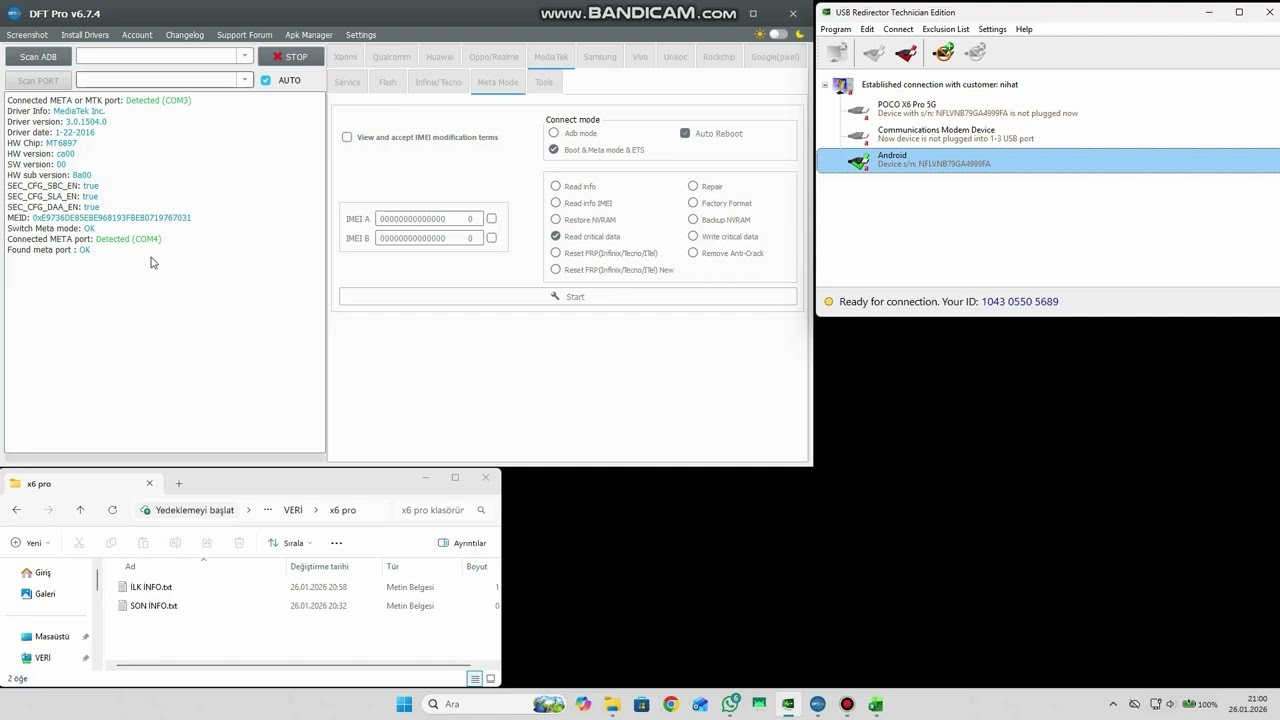Launch Google Chrome from the taskbar

coord(671,704)
